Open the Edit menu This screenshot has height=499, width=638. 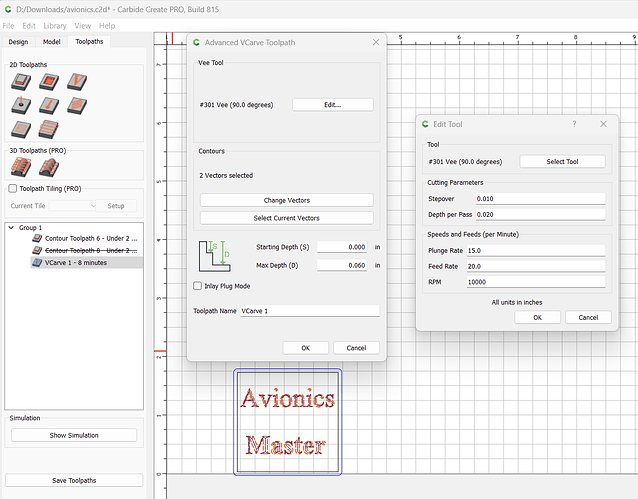[x=29, y=26]
